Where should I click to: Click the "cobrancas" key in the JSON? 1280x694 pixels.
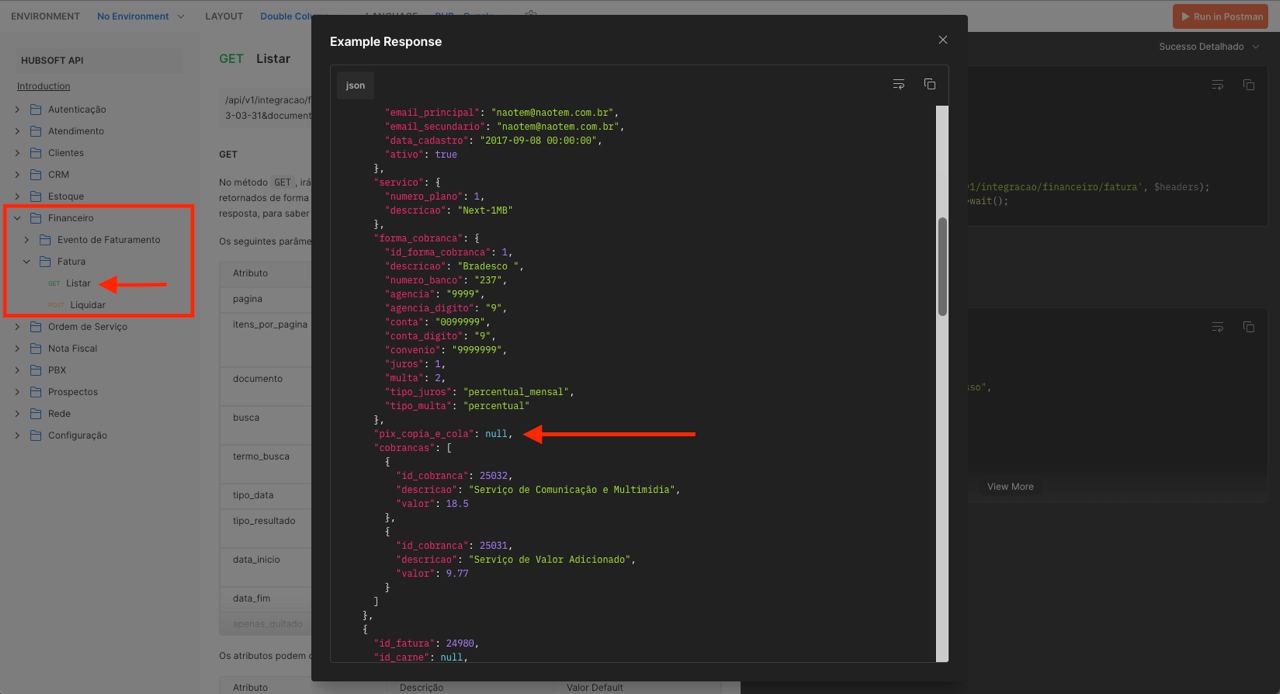click(x=405, y=448)
